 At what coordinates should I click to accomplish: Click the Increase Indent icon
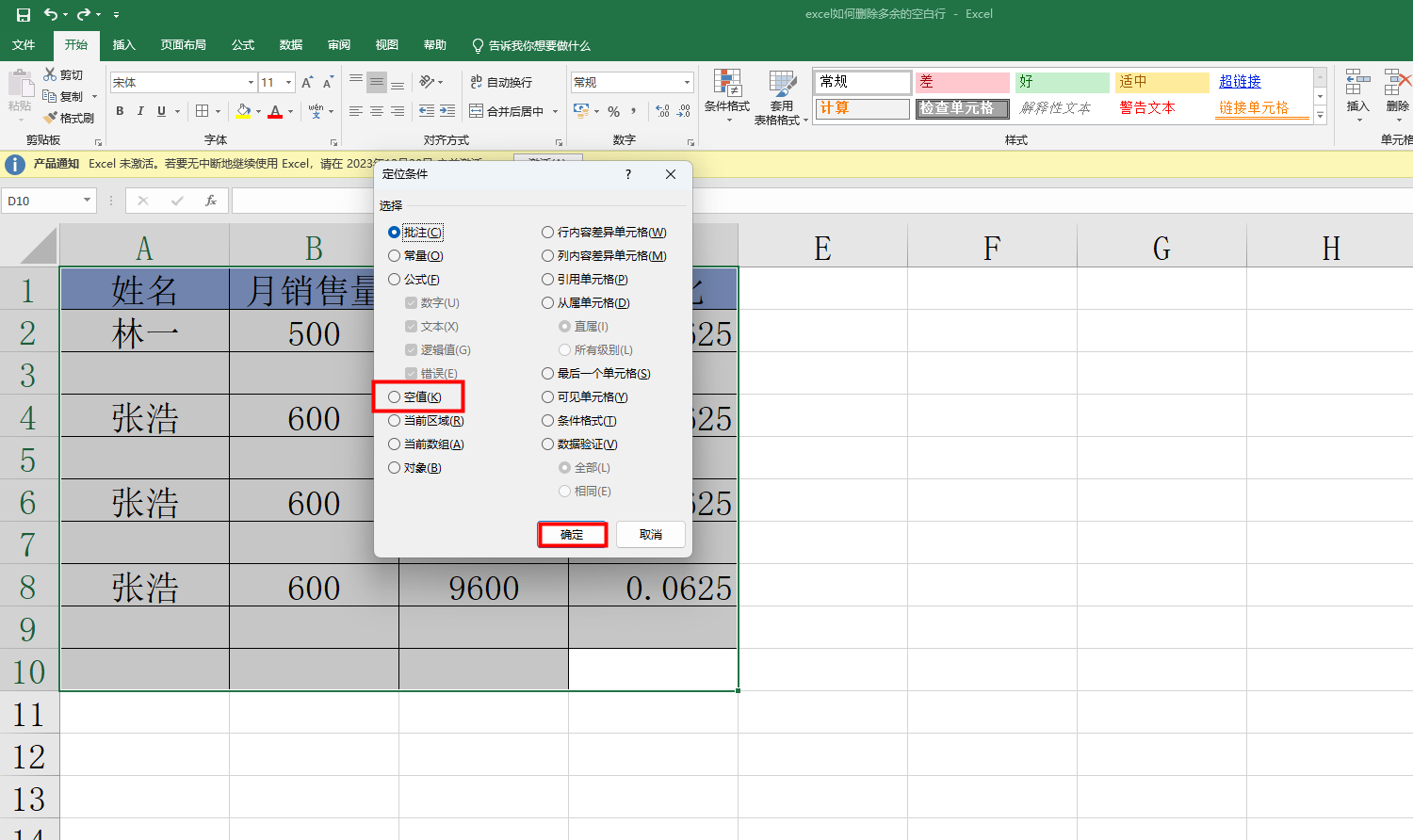tap(447, 111)
